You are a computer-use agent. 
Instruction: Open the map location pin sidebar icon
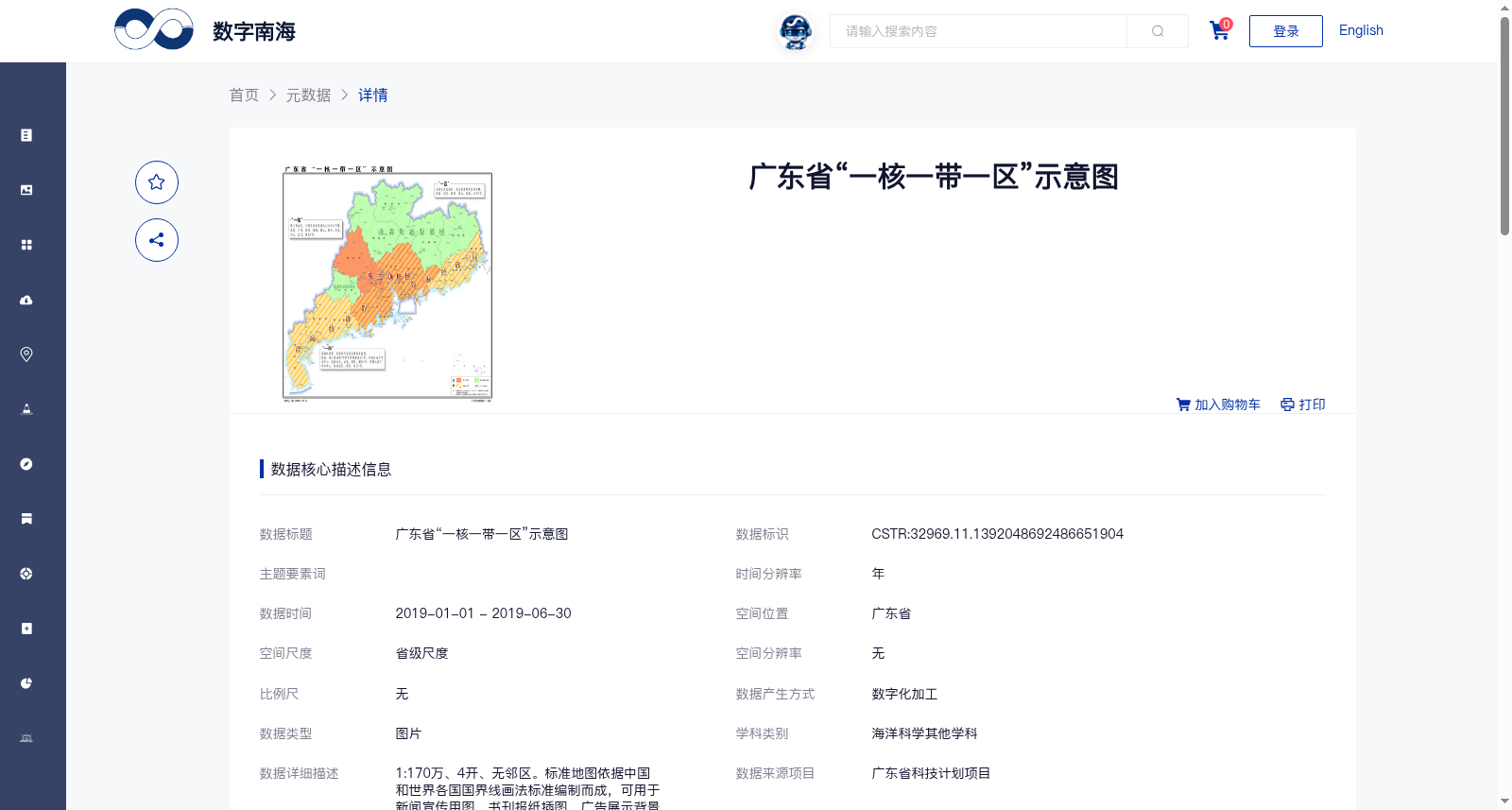click(x=26, y=354)
